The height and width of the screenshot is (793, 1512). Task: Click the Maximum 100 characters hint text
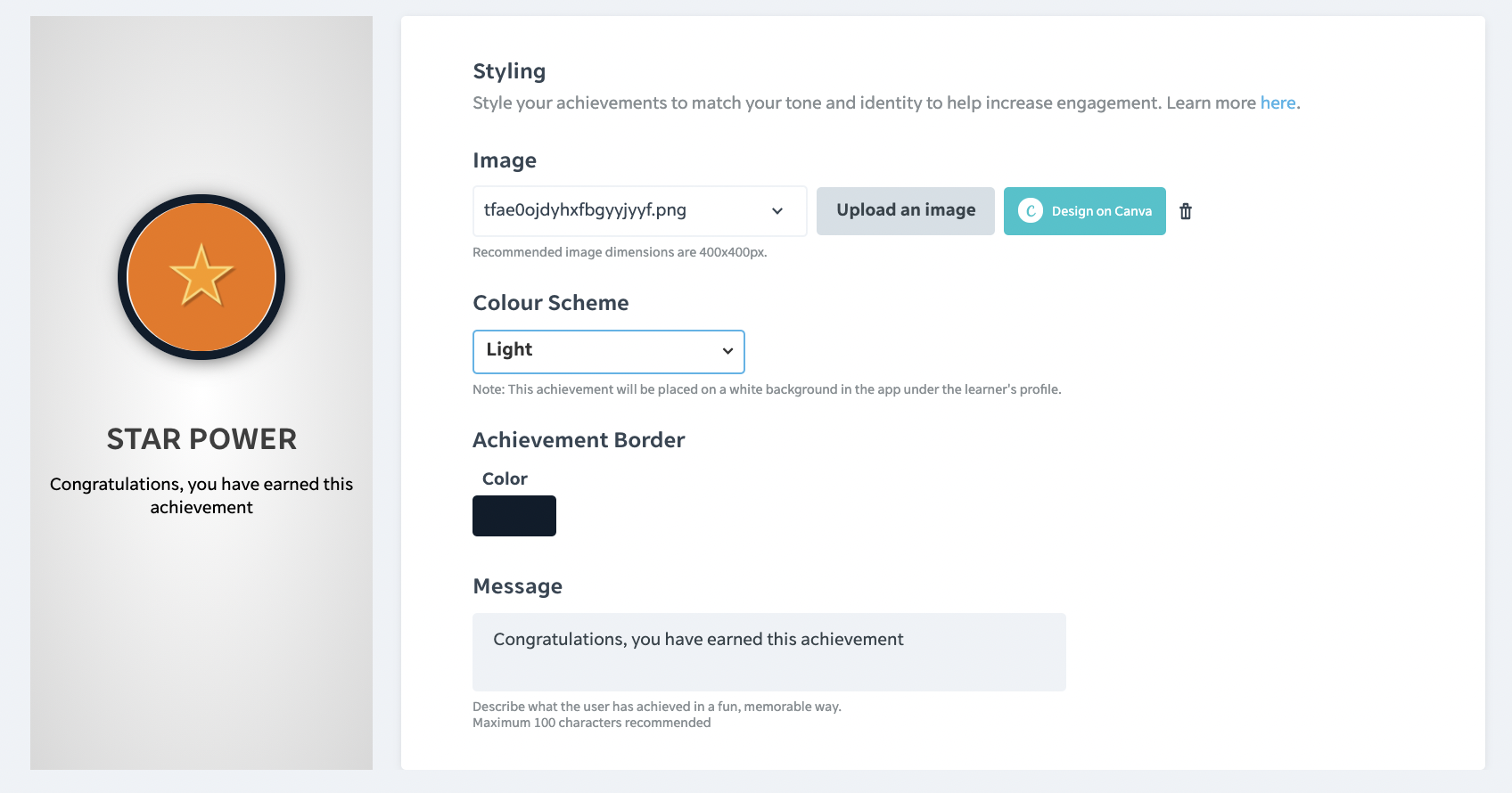[x=591, y=723]
